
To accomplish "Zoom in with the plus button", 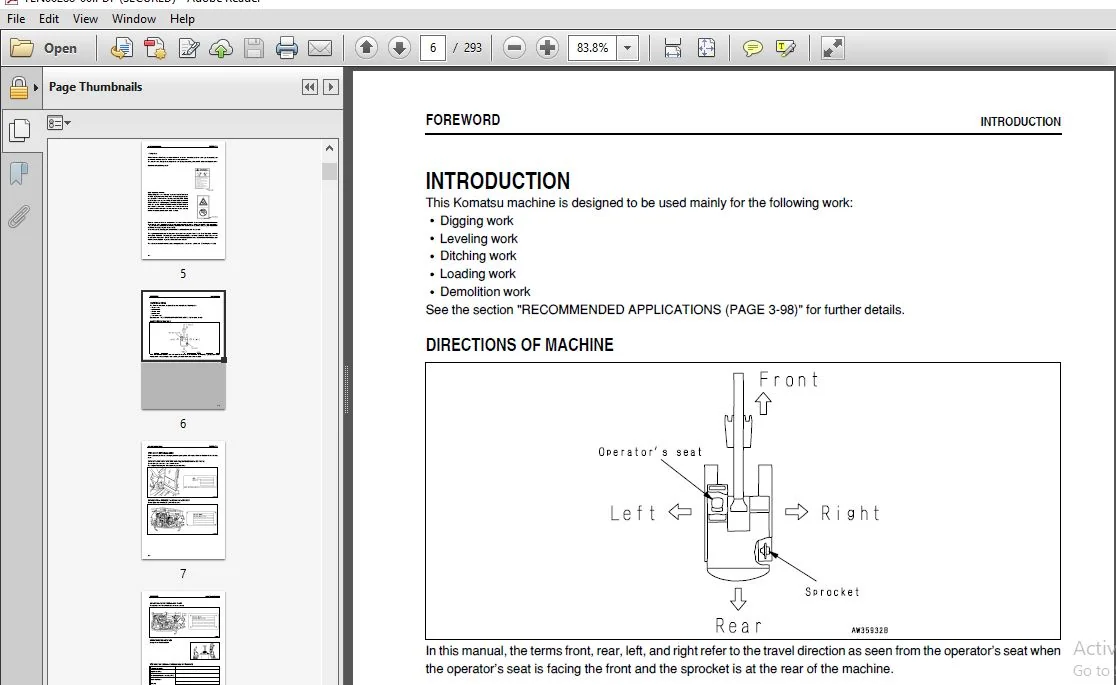I will pyautogui.click(x=547, y=48).
